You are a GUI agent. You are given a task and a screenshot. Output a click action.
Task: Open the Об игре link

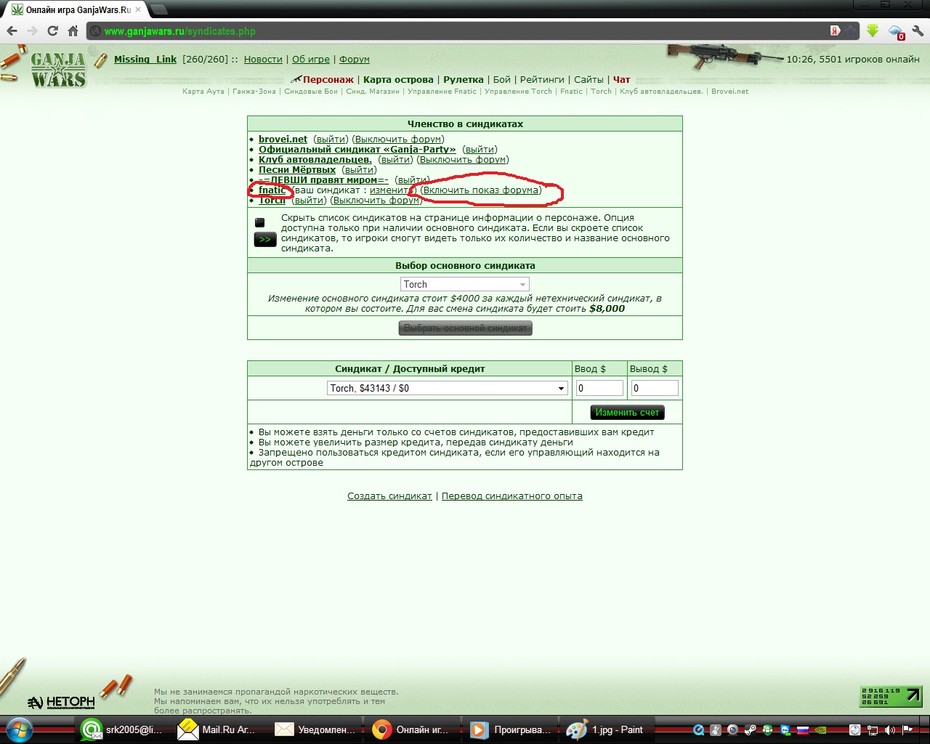[x=311, y=59]
